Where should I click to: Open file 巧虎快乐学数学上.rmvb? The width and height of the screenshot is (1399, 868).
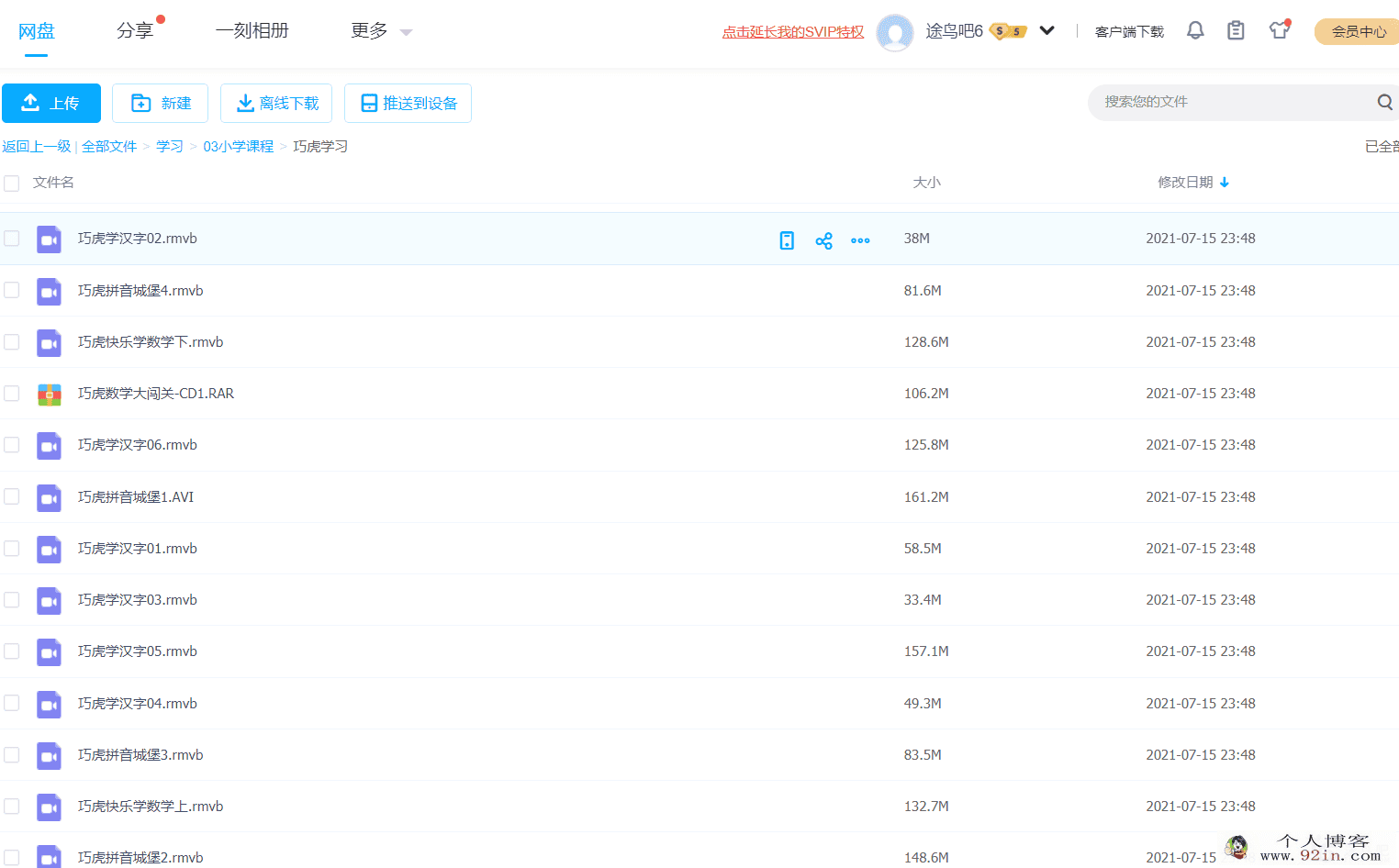pyautogui.click(x=151, y=807)
